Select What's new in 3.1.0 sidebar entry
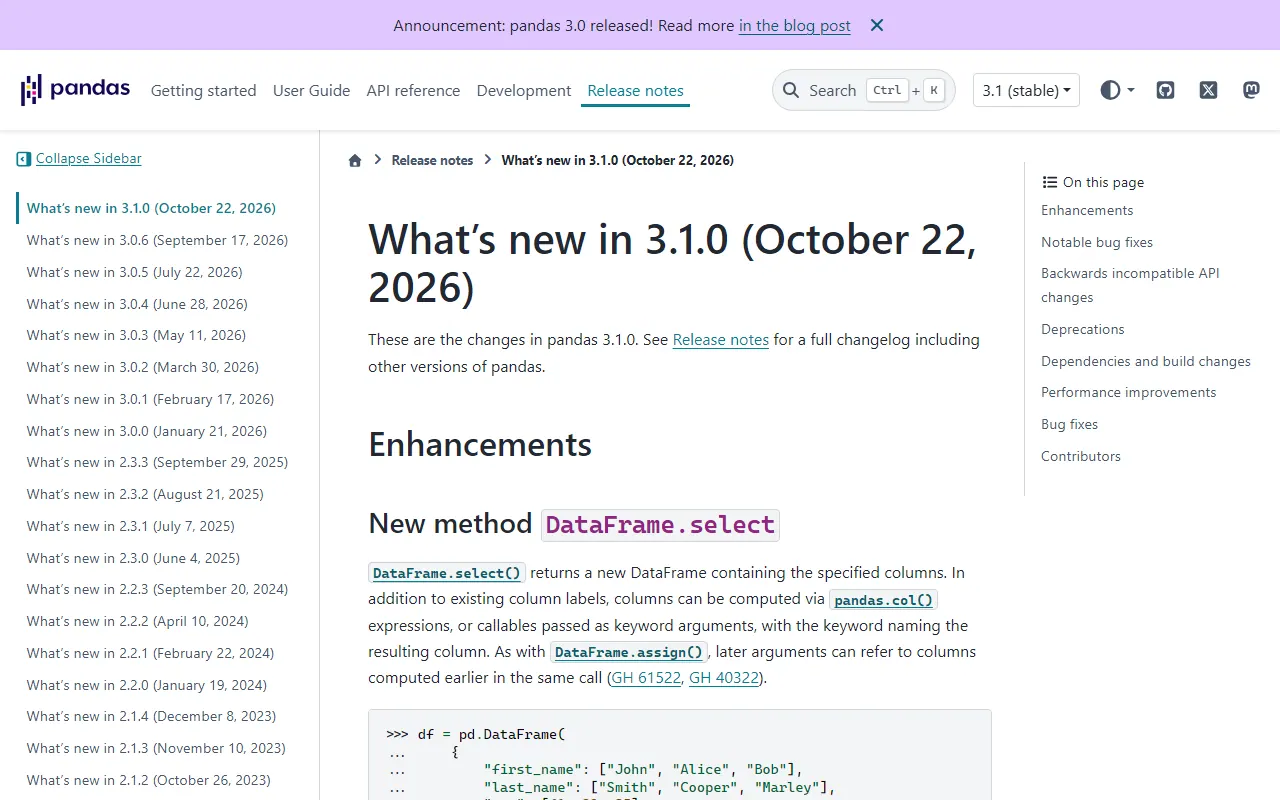 tap(151, 208)
